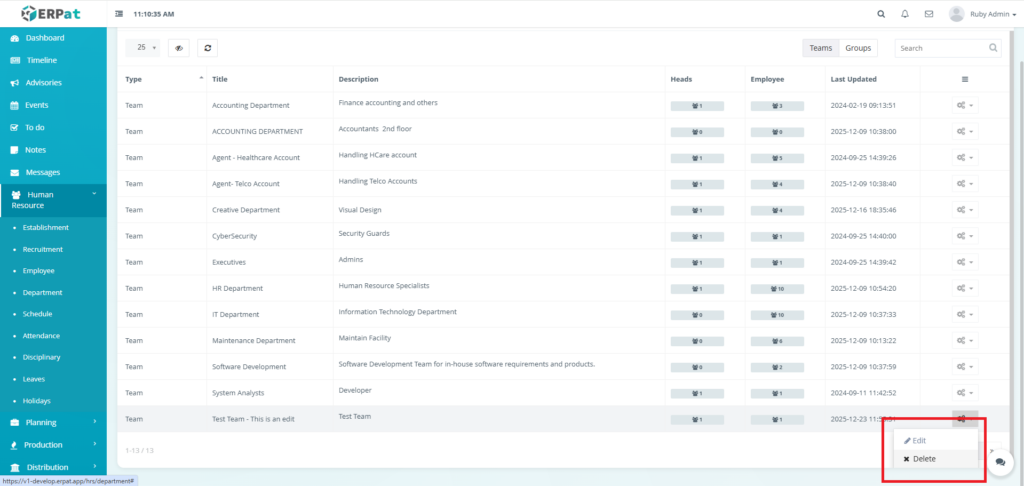Viewport: 1024px width, 486px height.
Task: Open the chat bubble icon bottom right
Action: tap(999, 461)
